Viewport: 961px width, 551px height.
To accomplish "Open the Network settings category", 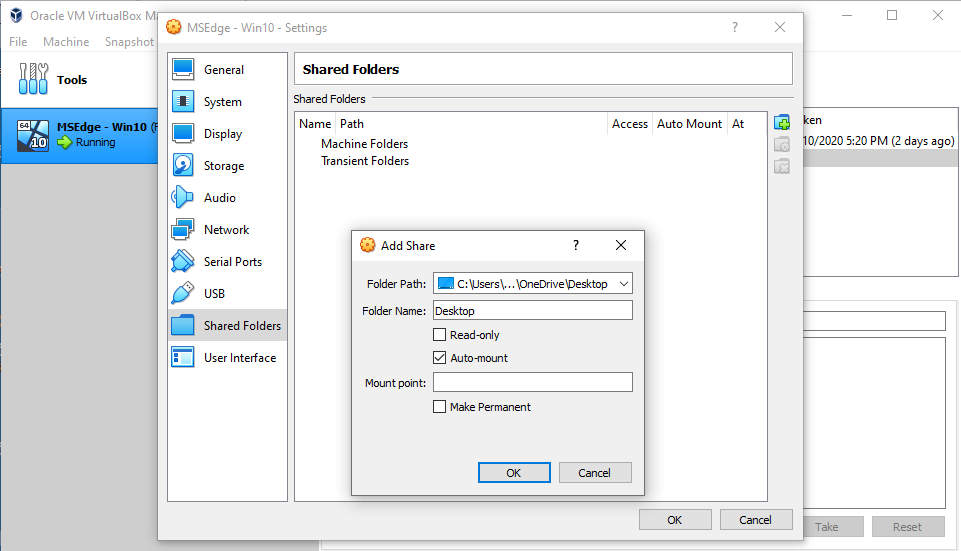I will pyautogui.click(x=227, y=229).
